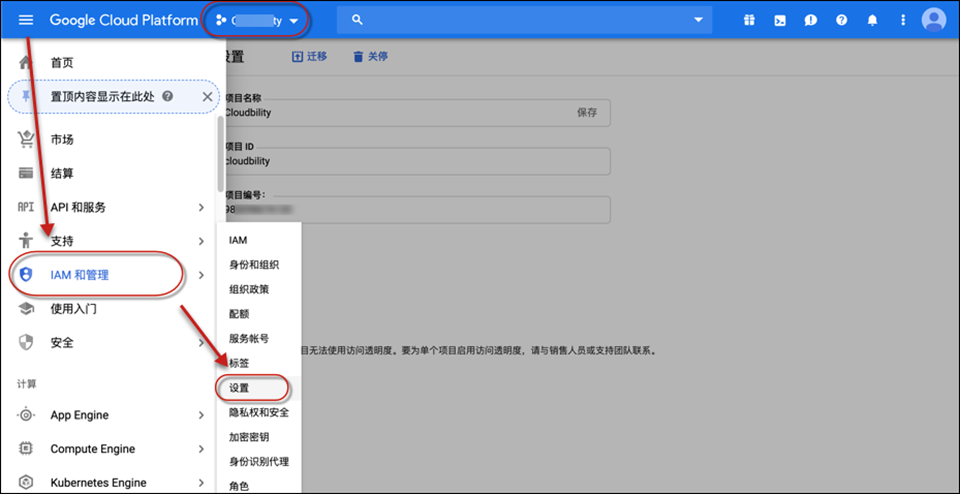The height and width of the screenshot is (494, 960).
Task: Select 服务帐号 in the submenu
Action: pos(248,338)
